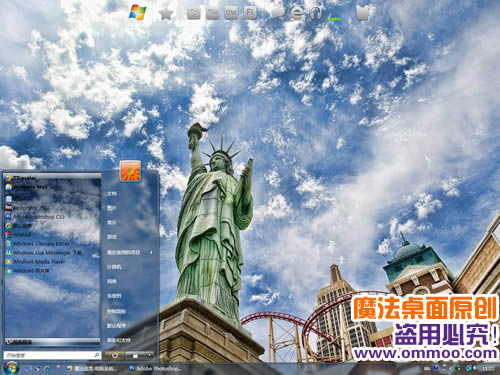The width and height of the screenshot is (500, 375).
Task: Click the user account picture in Start menu
Action: (130, 171)
